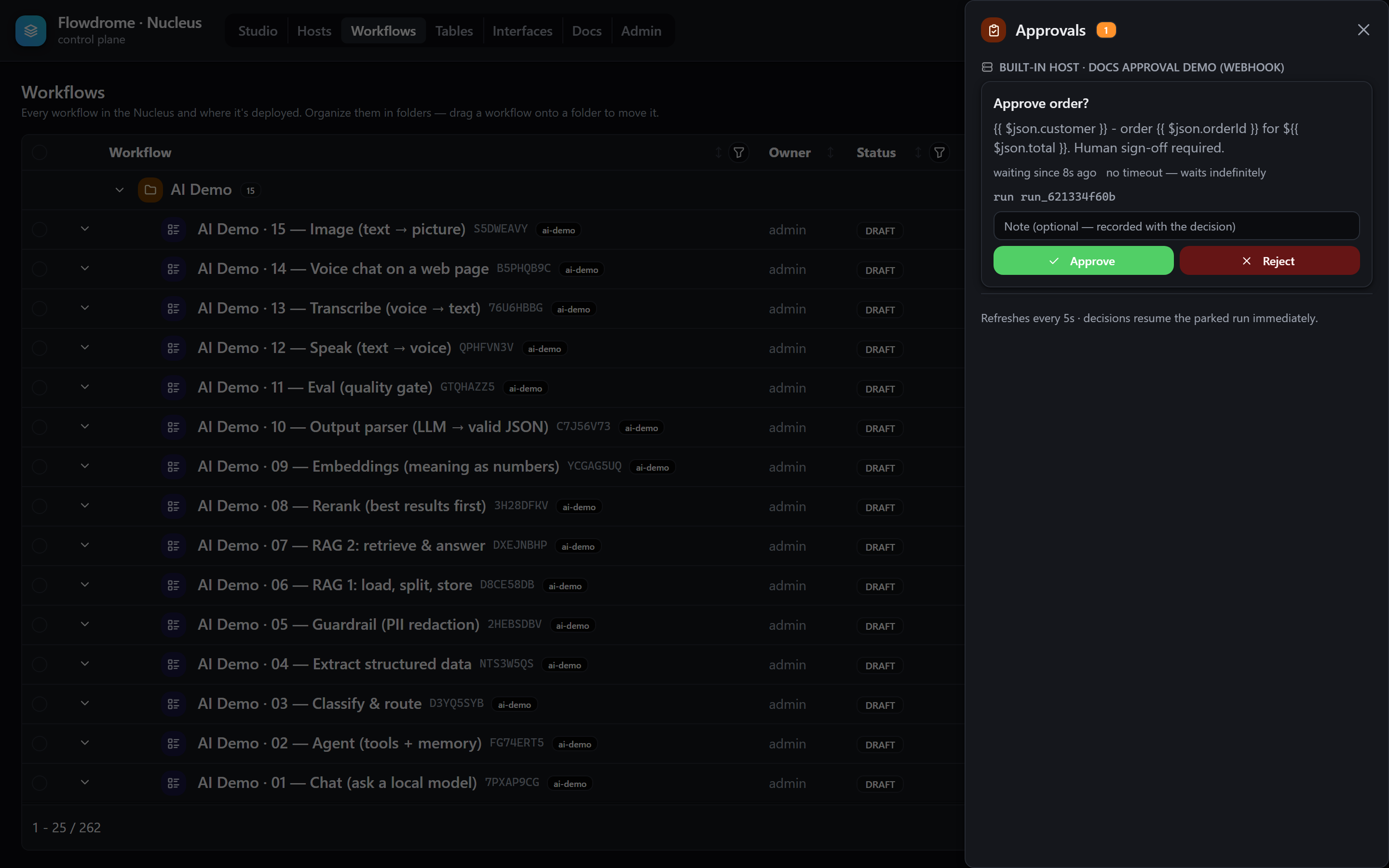This screenshot has width=1389, height=868.
Task: Select run ID run_621334f60b text
Action: 1068,197
